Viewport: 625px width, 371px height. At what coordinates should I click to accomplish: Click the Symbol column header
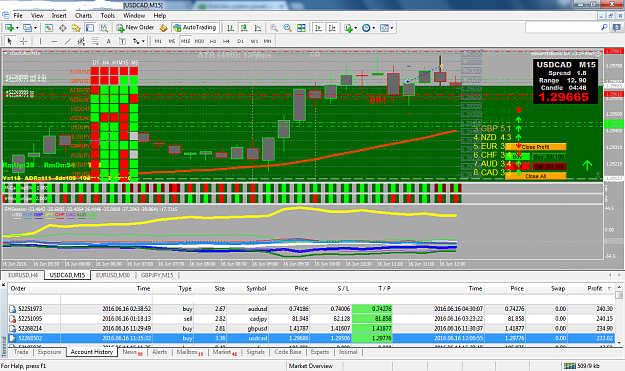point(256,289)
